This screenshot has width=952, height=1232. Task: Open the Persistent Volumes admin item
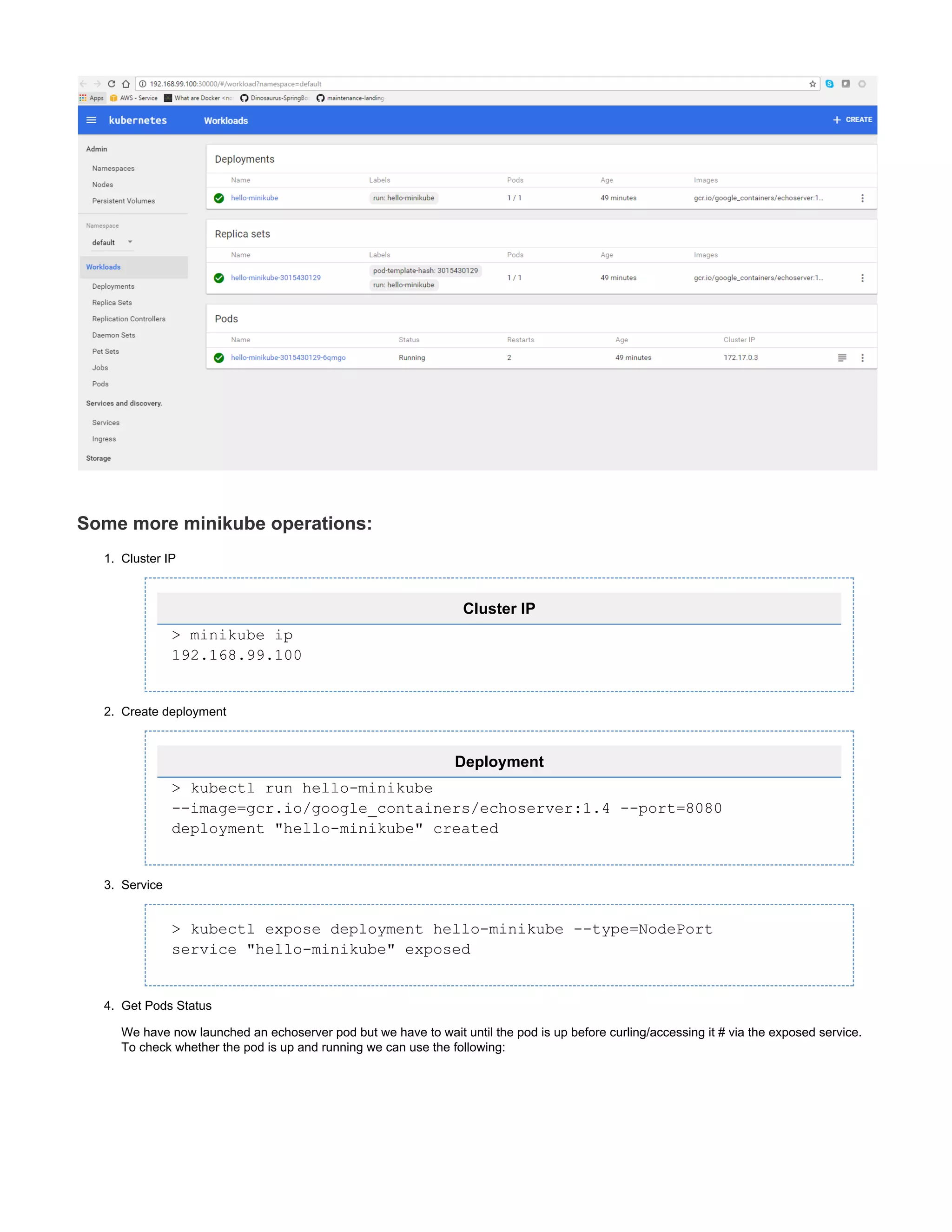[x=123, y=201]
